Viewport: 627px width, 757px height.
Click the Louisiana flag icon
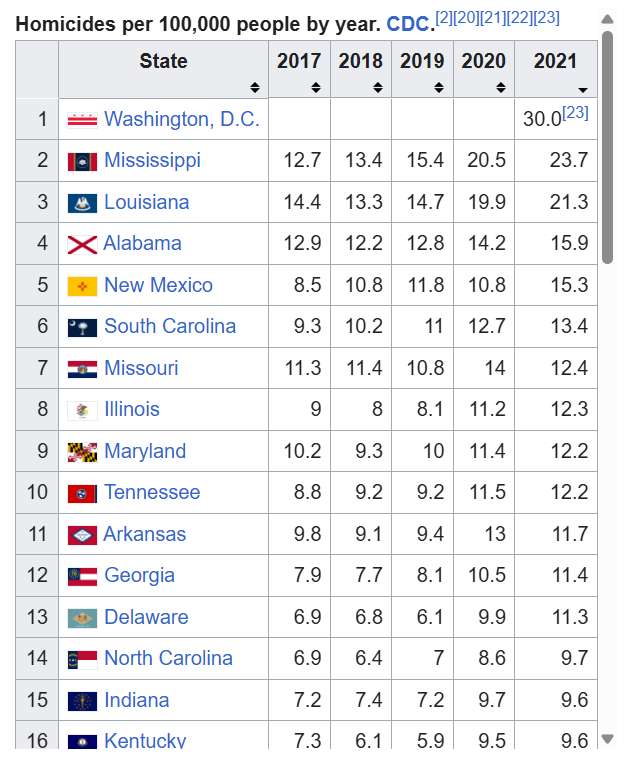82,203
